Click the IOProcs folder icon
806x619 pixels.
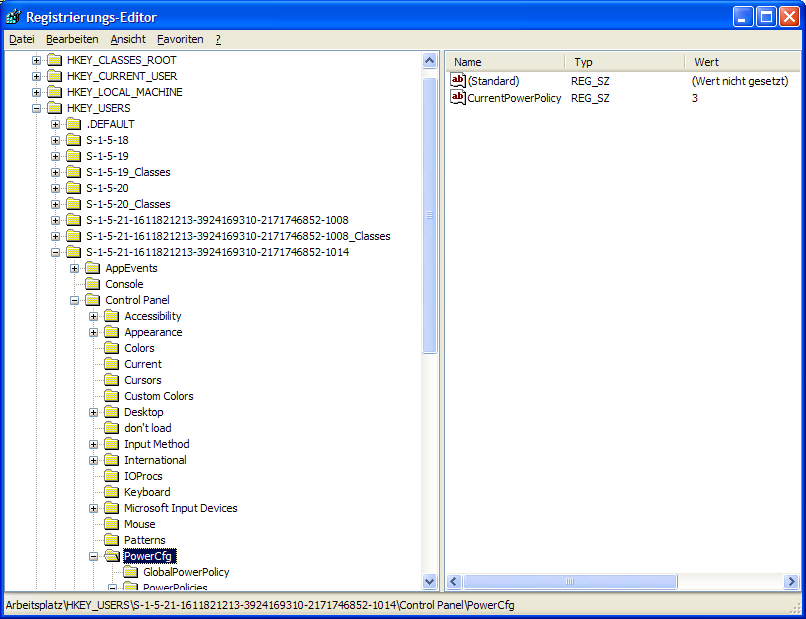coord(112,476)
